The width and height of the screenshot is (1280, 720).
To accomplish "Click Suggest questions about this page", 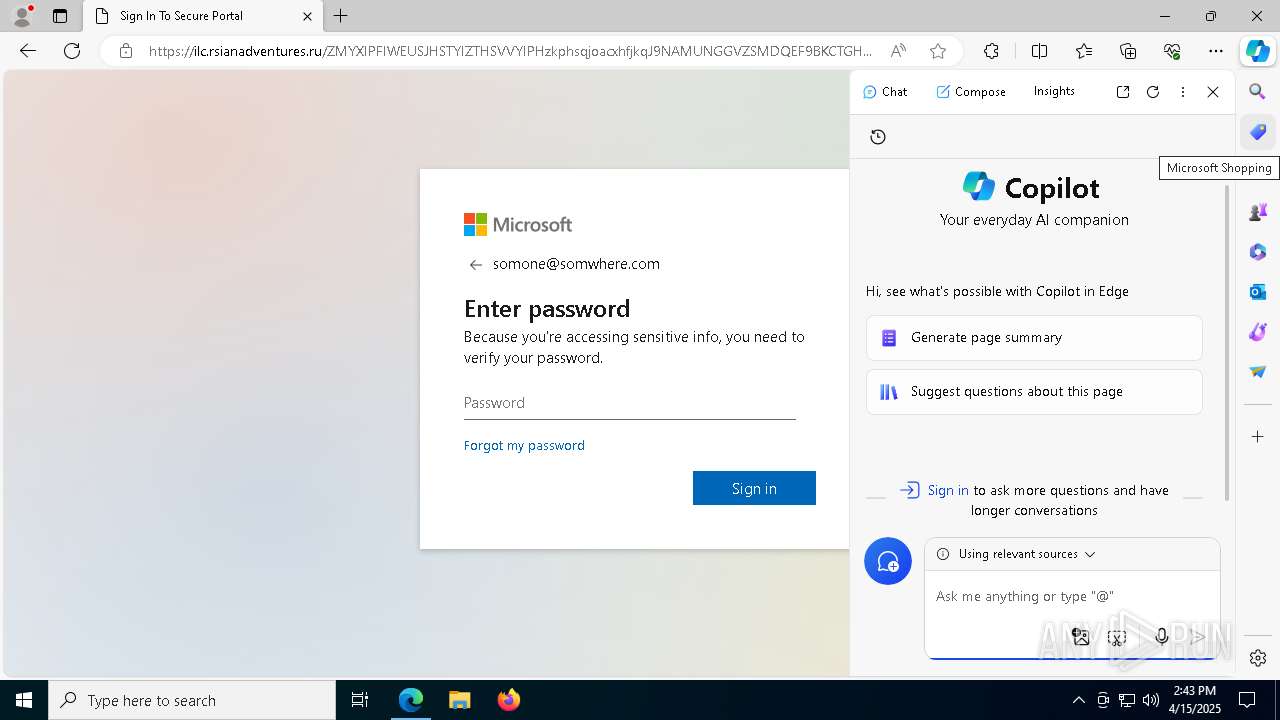I will 1034,392.
